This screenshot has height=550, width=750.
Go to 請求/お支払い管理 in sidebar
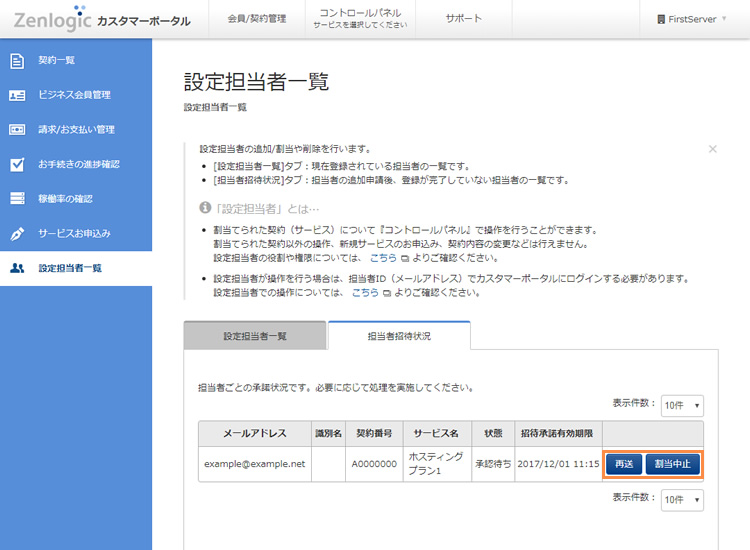76,129
